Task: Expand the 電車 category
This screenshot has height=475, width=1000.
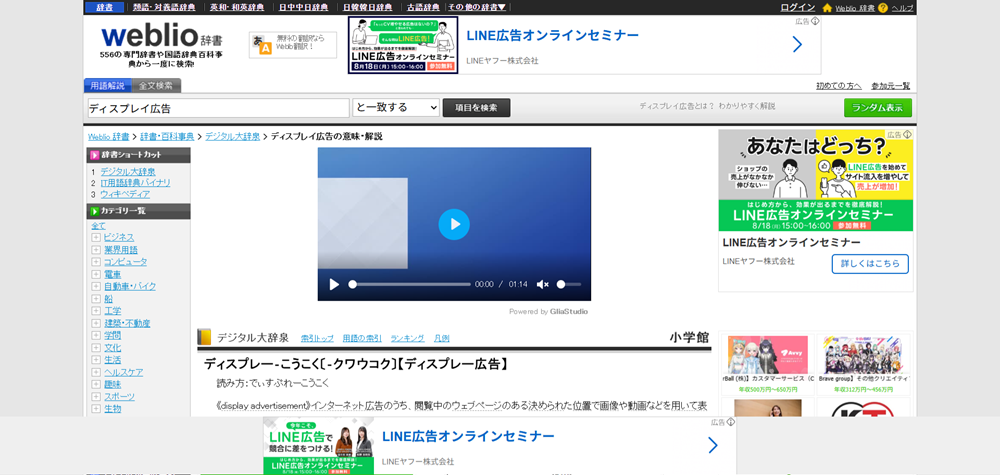Action: (x=96, y=274)
